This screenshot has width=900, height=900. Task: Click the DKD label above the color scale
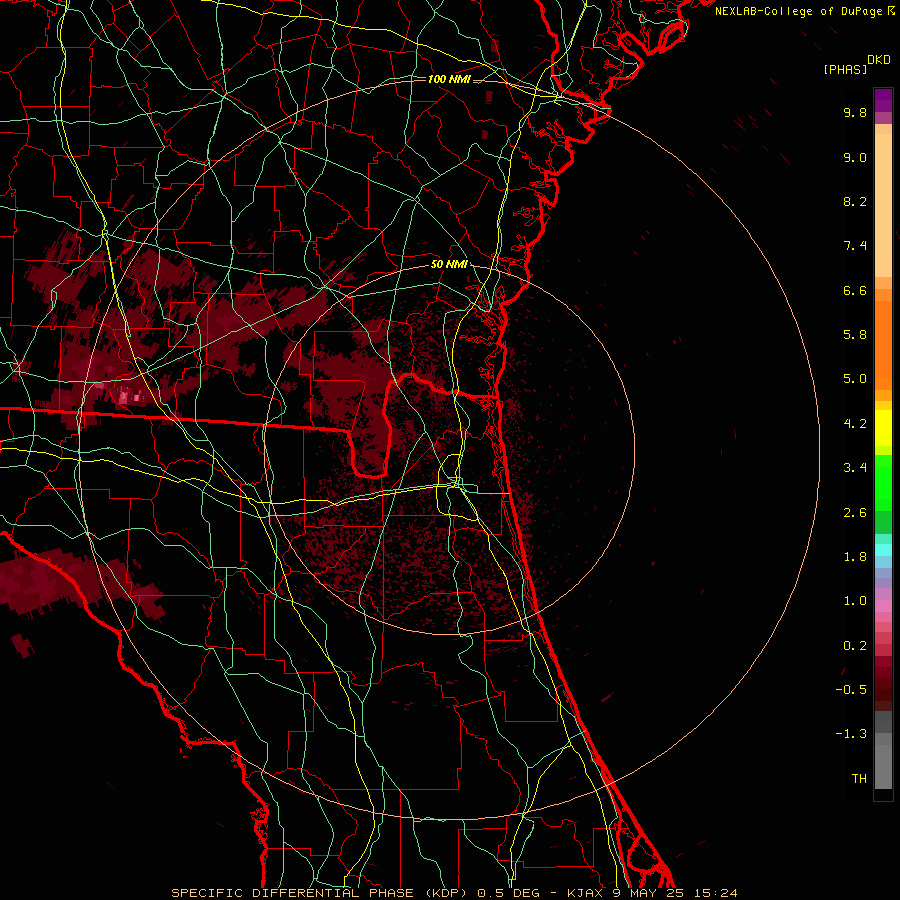coord(879,60)
